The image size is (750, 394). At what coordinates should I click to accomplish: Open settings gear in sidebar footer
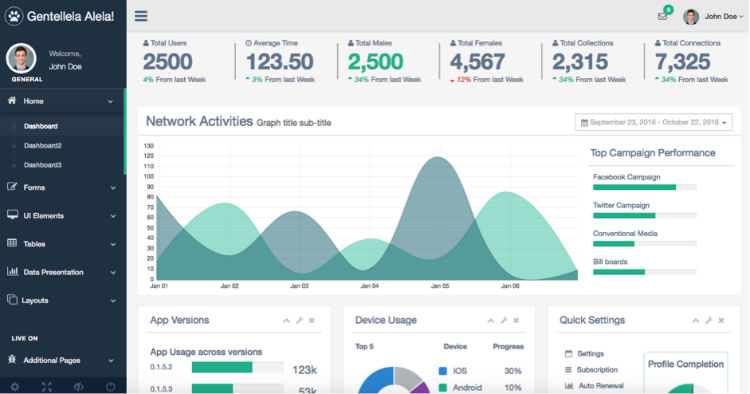15,387
